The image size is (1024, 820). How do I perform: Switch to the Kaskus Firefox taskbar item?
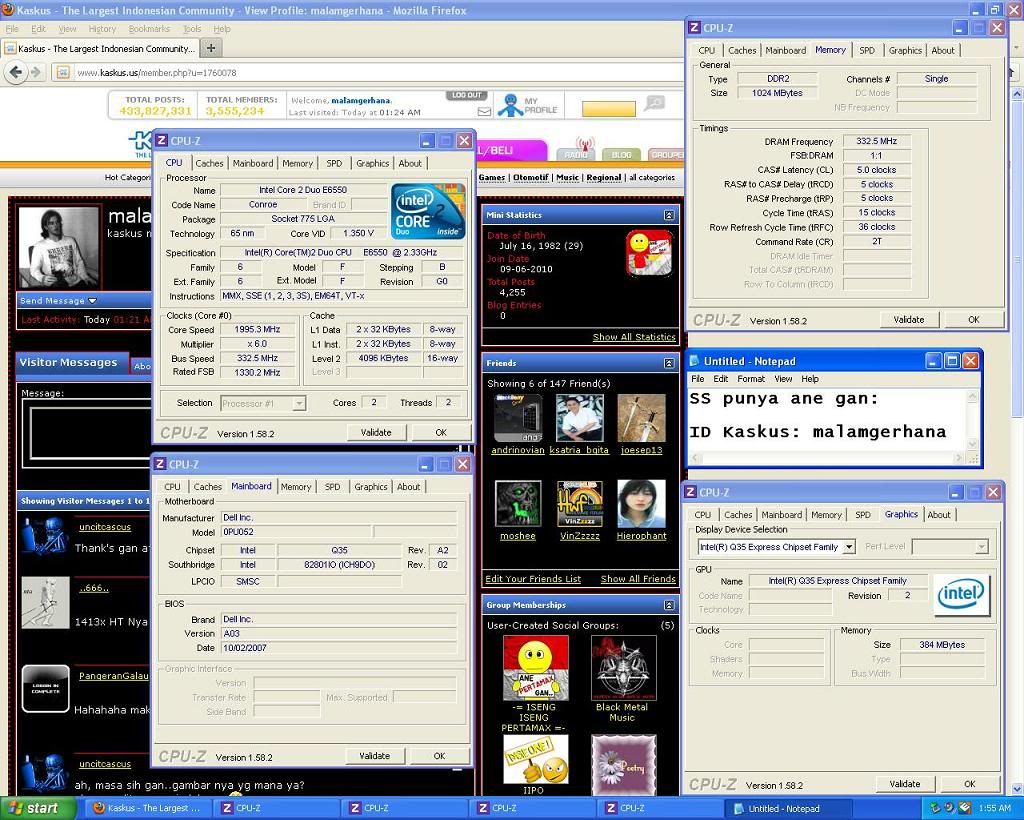(150, 808)
